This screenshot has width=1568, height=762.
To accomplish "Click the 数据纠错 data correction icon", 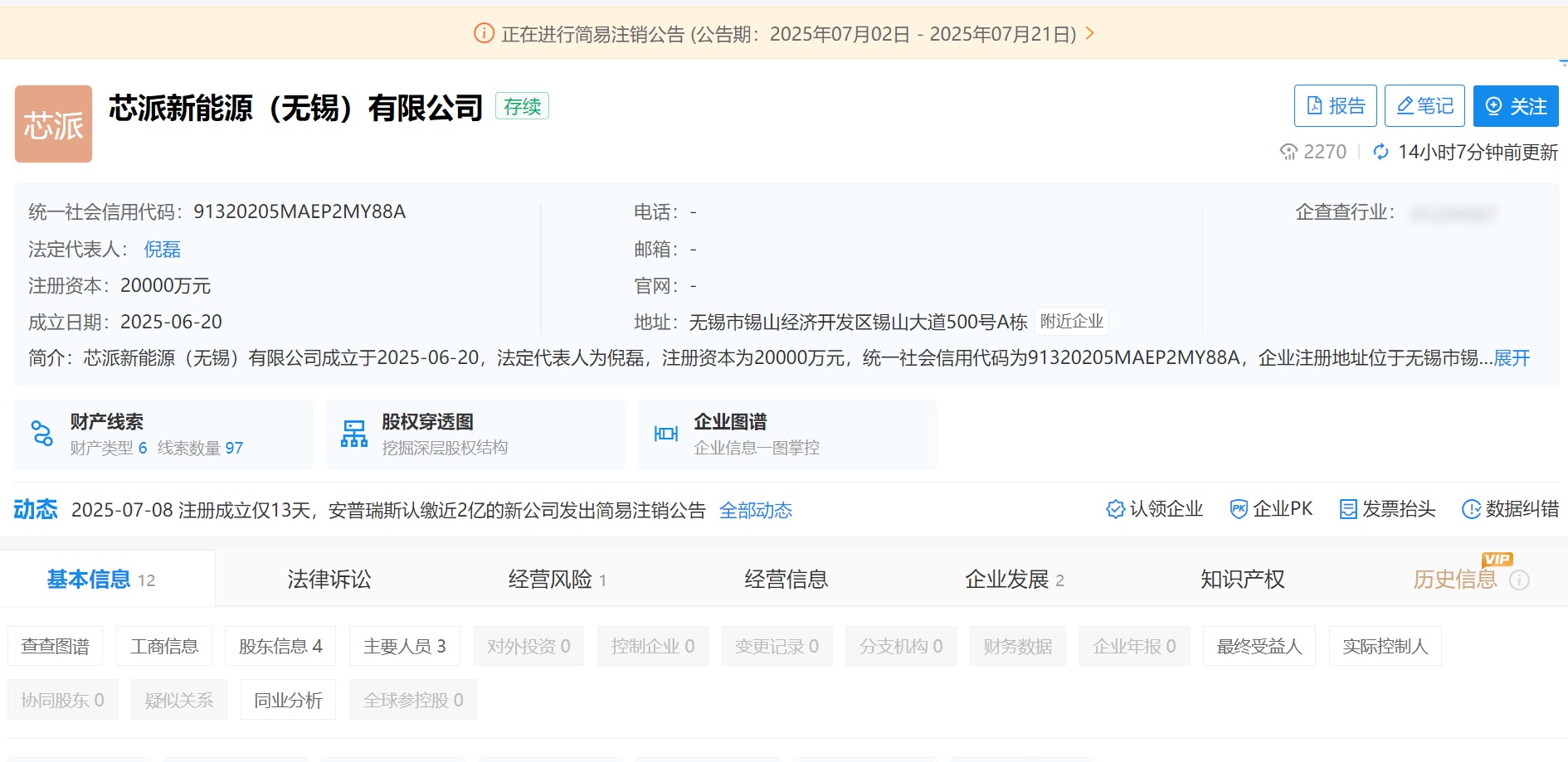I will click(1471, 509).
